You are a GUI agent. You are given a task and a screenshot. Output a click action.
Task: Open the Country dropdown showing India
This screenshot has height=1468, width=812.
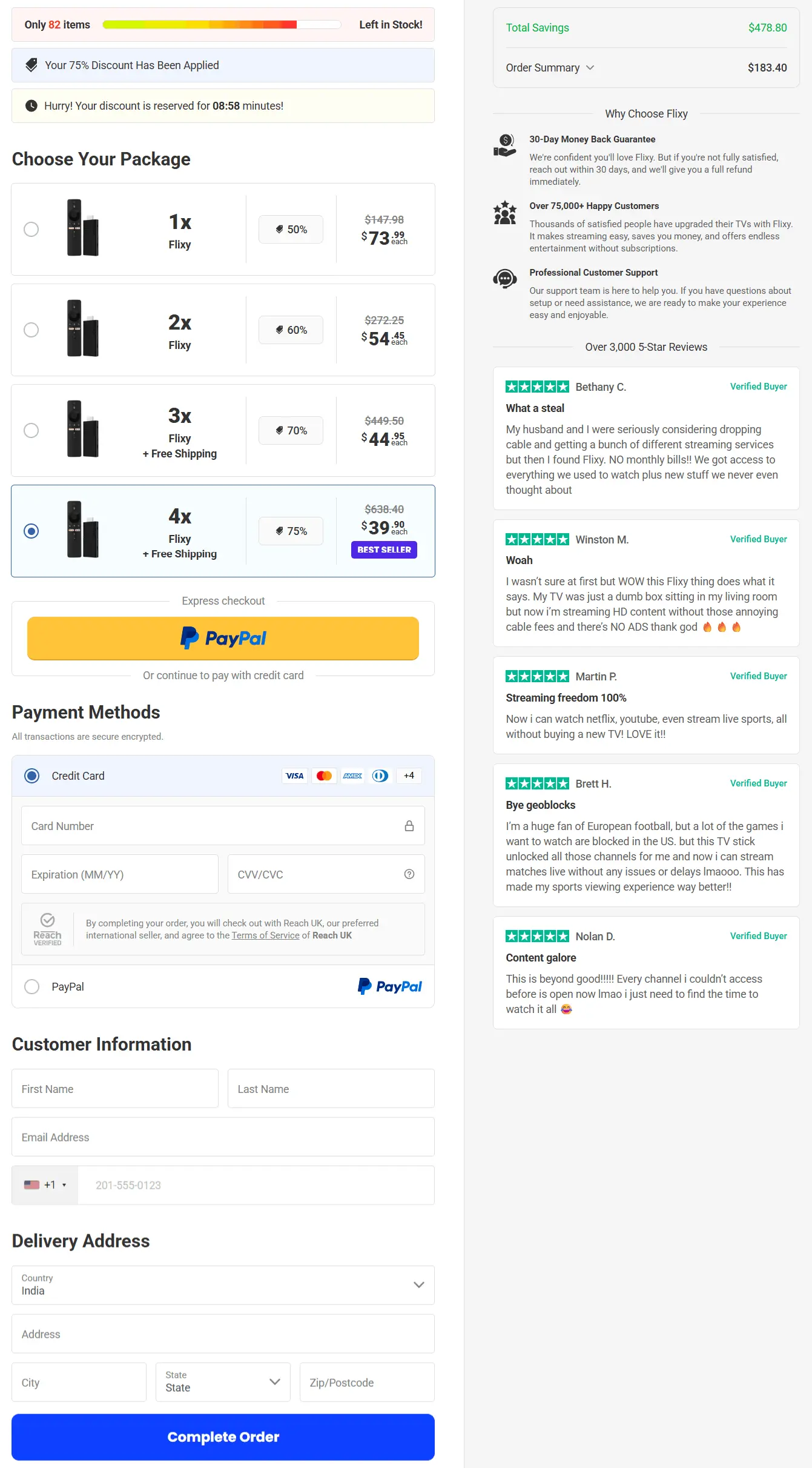(223, 1285)
